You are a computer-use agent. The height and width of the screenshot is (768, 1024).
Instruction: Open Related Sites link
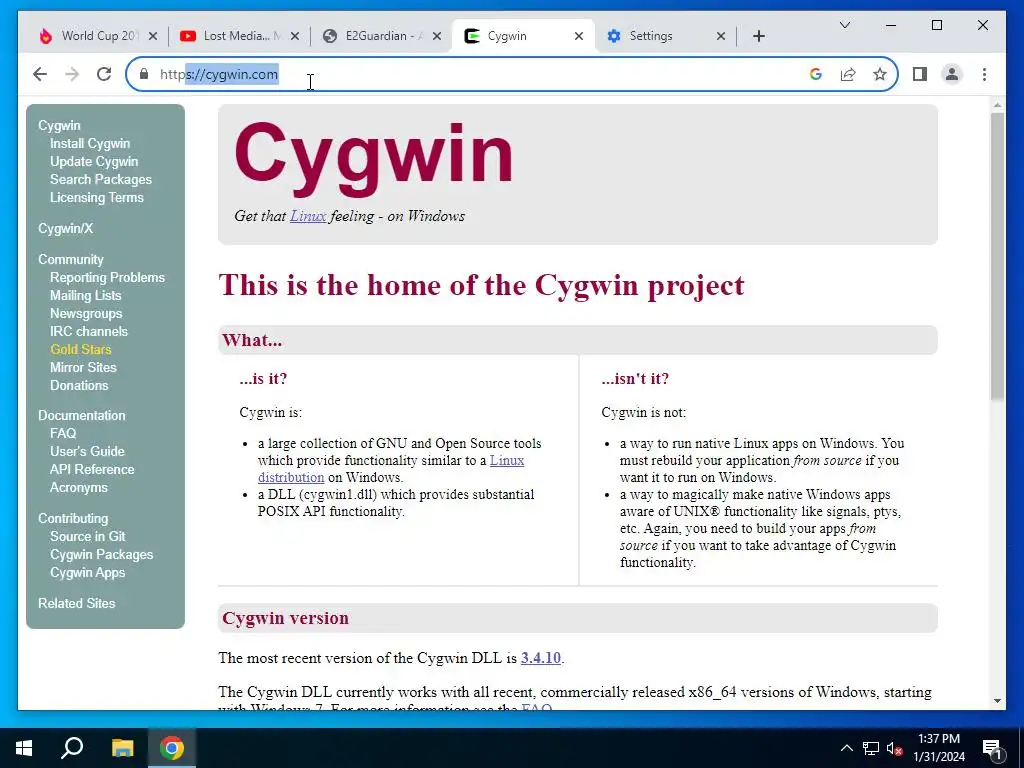tap(76, 603)
